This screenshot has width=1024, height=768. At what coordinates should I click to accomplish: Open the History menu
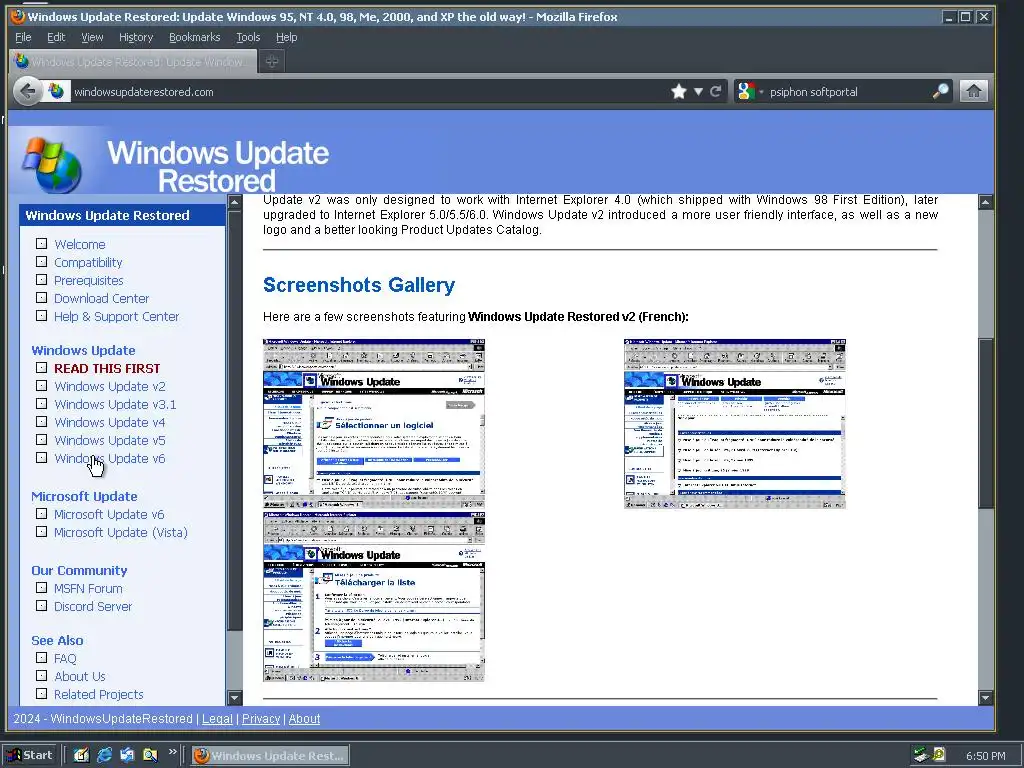tap(136, 37)
